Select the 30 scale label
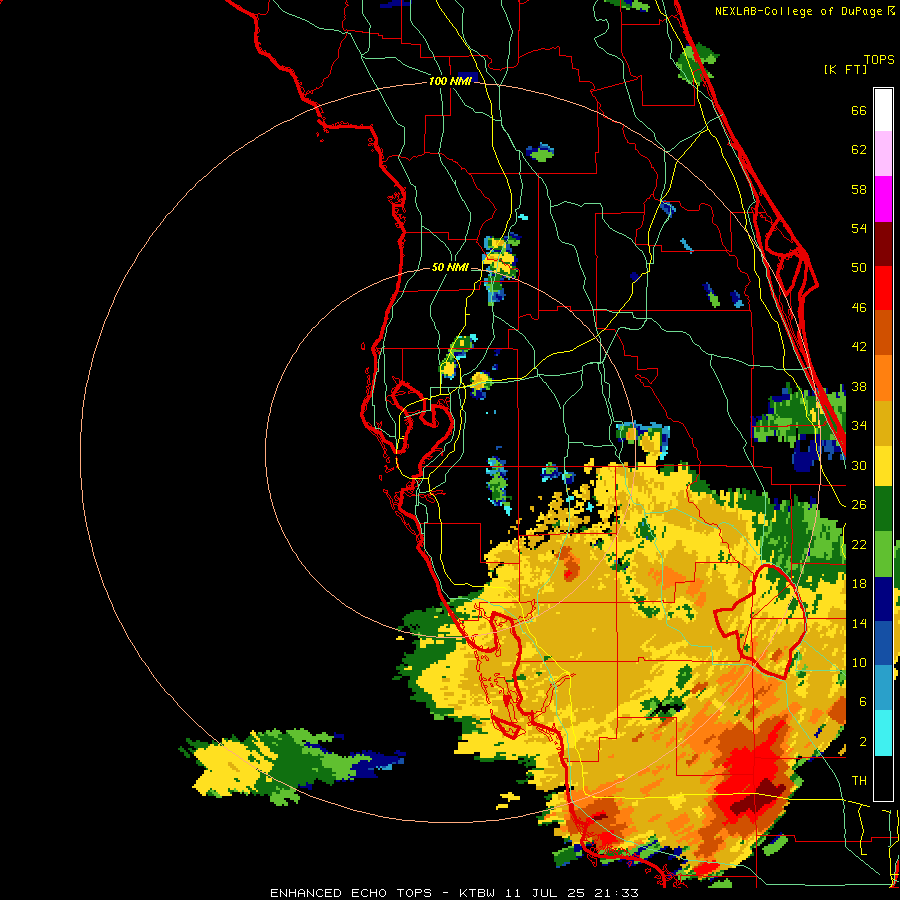This screenshot has height=900, width=900. point(859,465)
